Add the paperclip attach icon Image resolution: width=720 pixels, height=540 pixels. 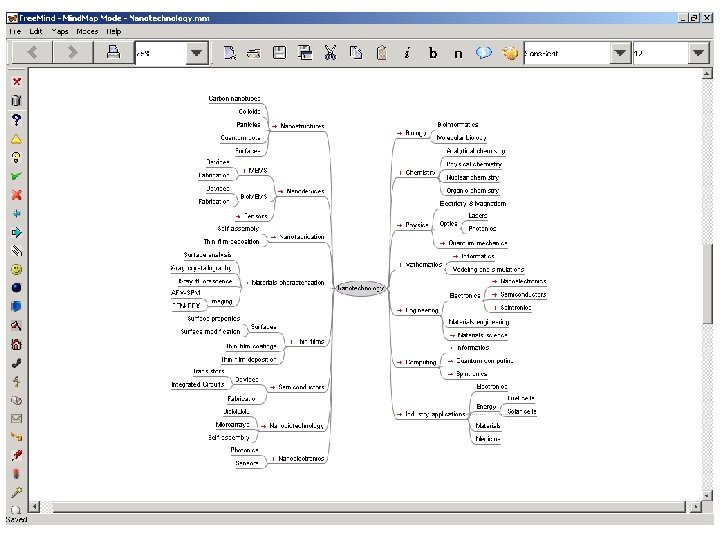17,251
